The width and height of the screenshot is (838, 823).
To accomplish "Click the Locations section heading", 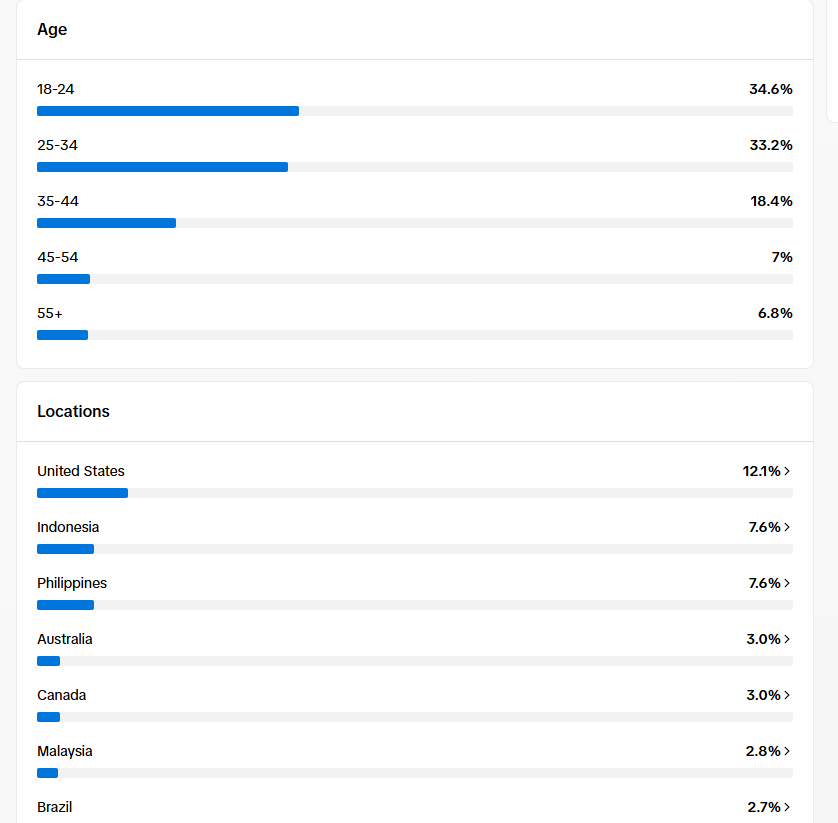I will pyautogui.click(x=73, y=412).
